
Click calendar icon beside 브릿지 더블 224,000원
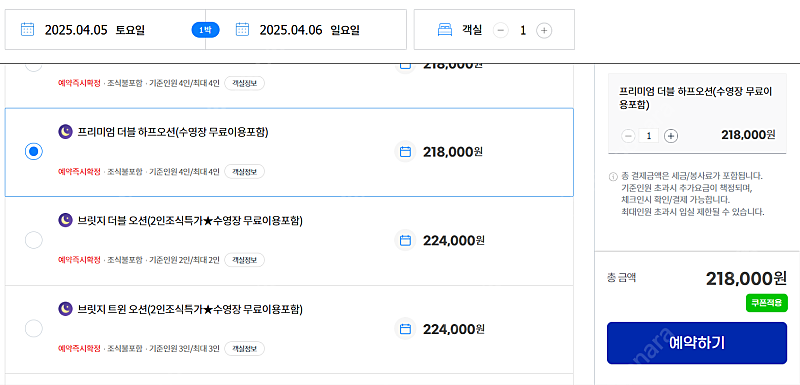click(405, 240)
